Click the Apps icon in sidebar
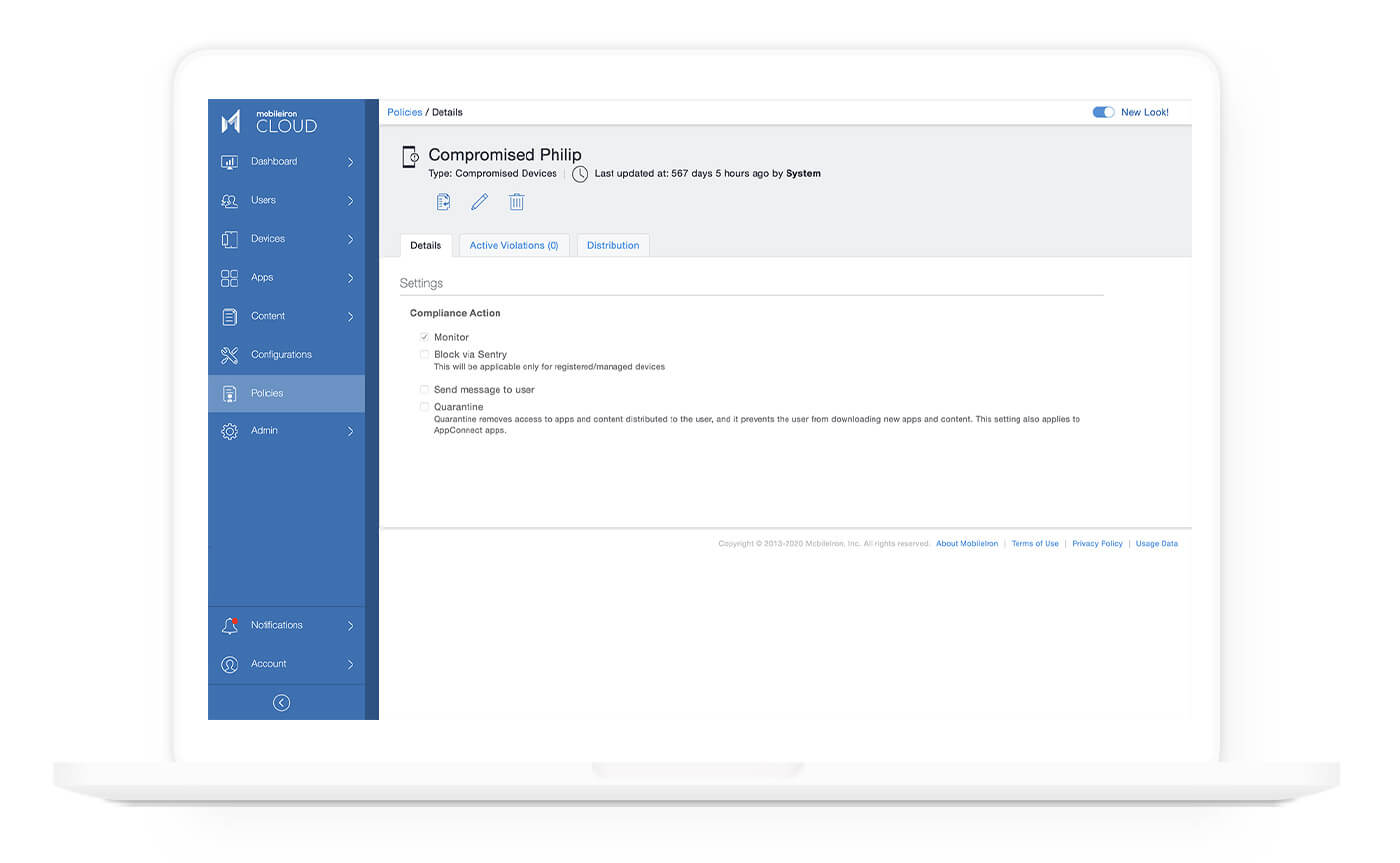 [x=229, y=277]
